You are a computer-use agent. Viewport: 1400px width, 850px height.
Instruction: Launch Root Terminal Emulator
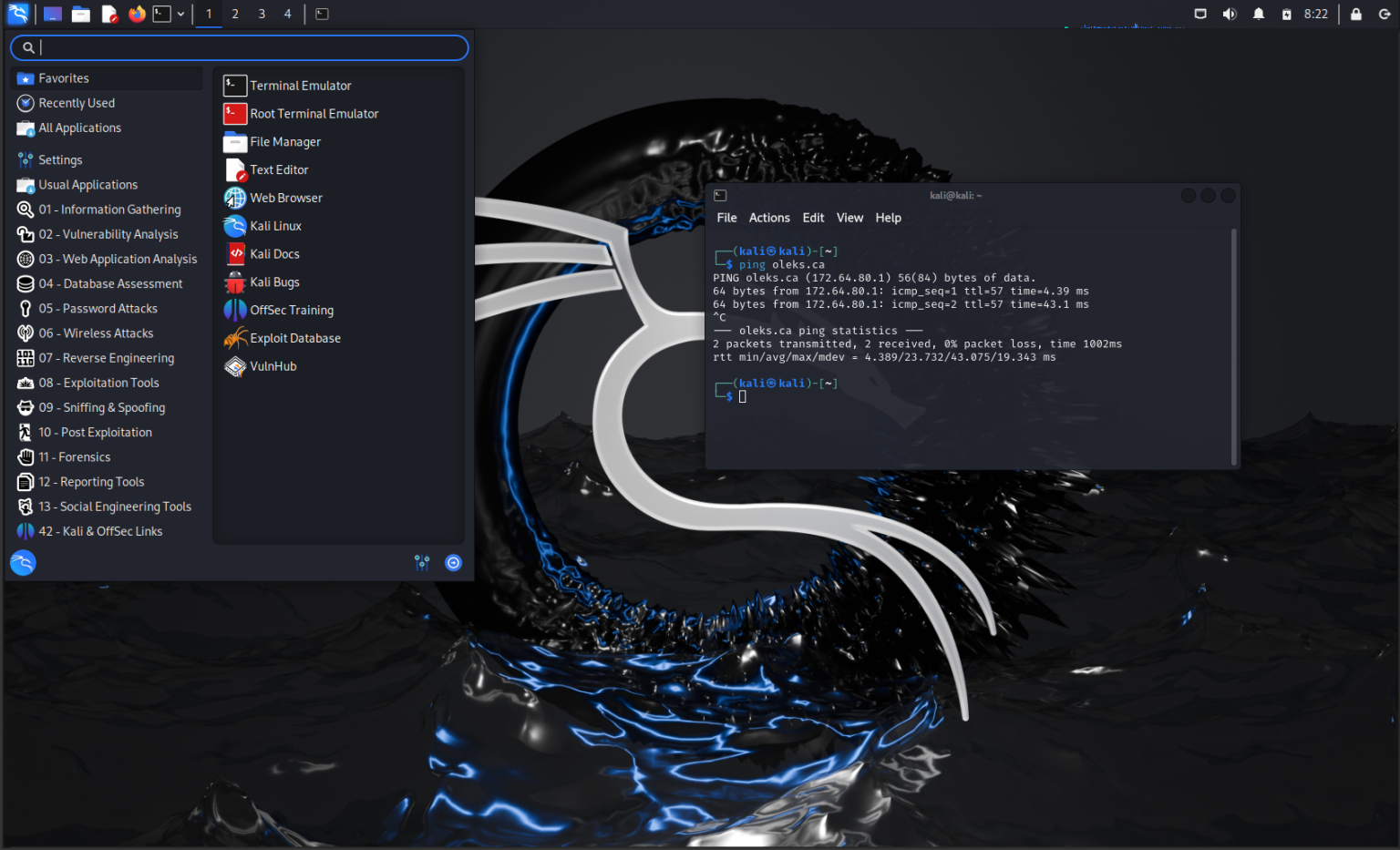click(314, 113)
